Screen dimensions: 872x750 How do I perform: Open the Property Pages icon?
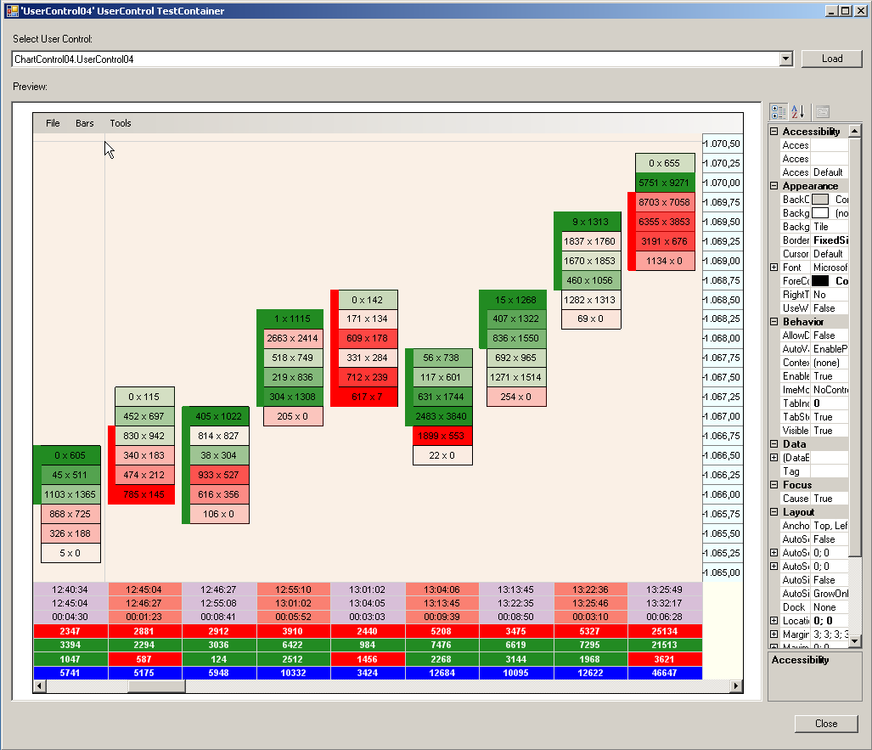pyautogui.click(x=823, y=112)
